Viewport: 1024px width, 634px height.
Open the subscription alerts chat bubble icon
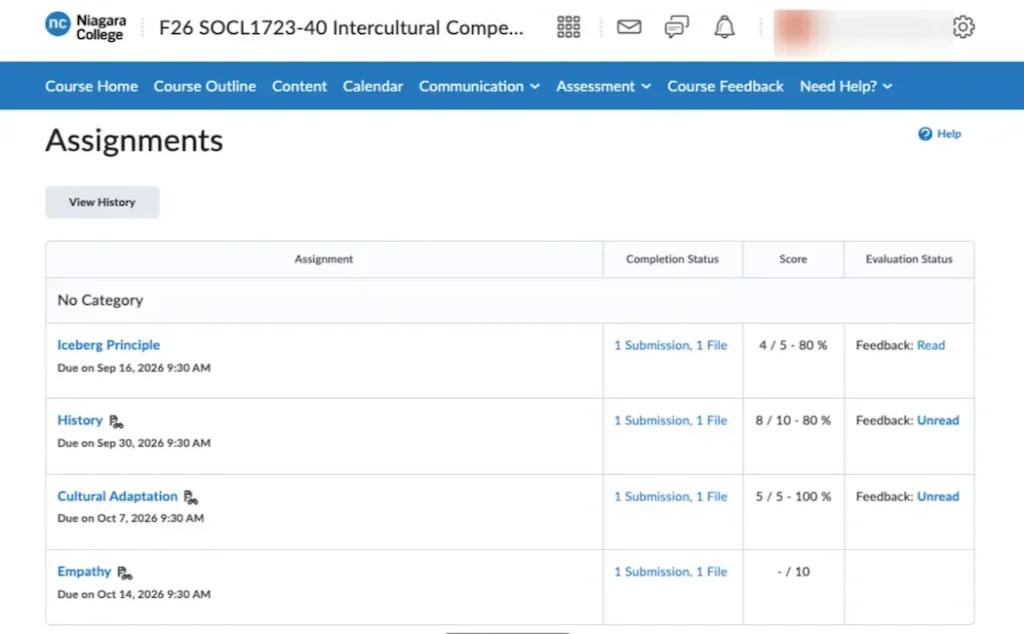pyautogui.click(x=677, y=27)
